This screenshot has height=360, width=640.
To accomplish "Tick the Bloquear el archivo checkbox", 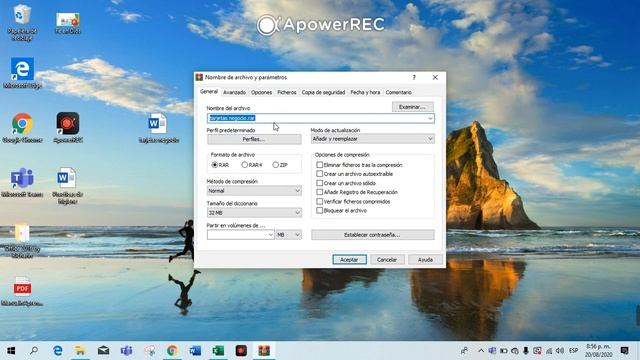I will pyautogui.click(x=320, y=211).
